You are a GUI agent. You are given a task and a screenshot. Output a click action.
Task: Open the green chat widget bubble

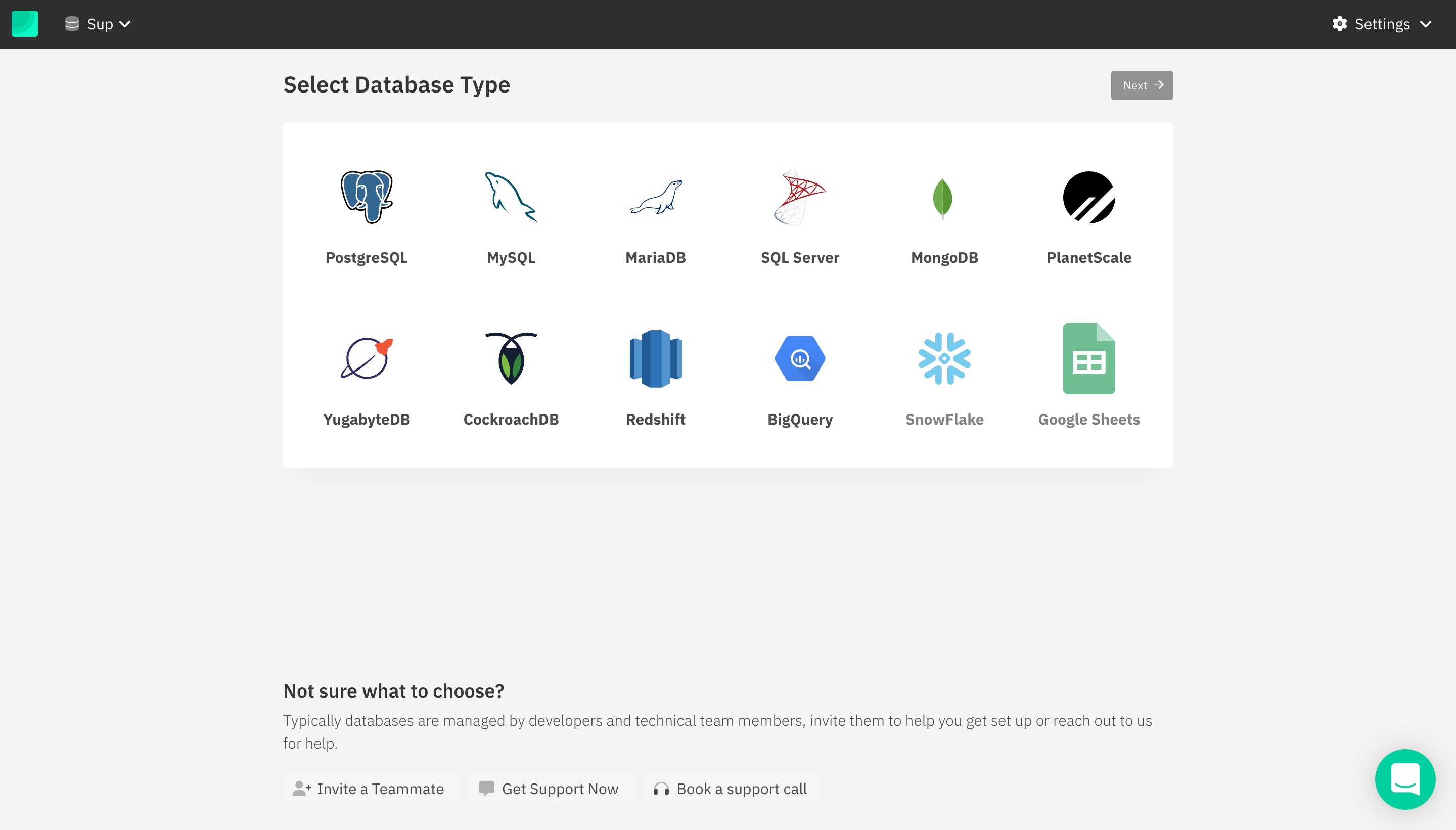(x=1405, y=779)
